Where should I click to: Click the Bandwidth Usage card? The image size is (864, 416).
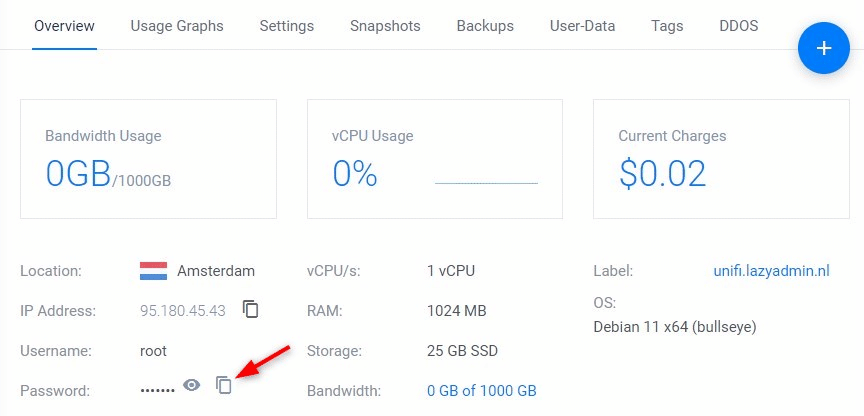click(x=148, y=159)
